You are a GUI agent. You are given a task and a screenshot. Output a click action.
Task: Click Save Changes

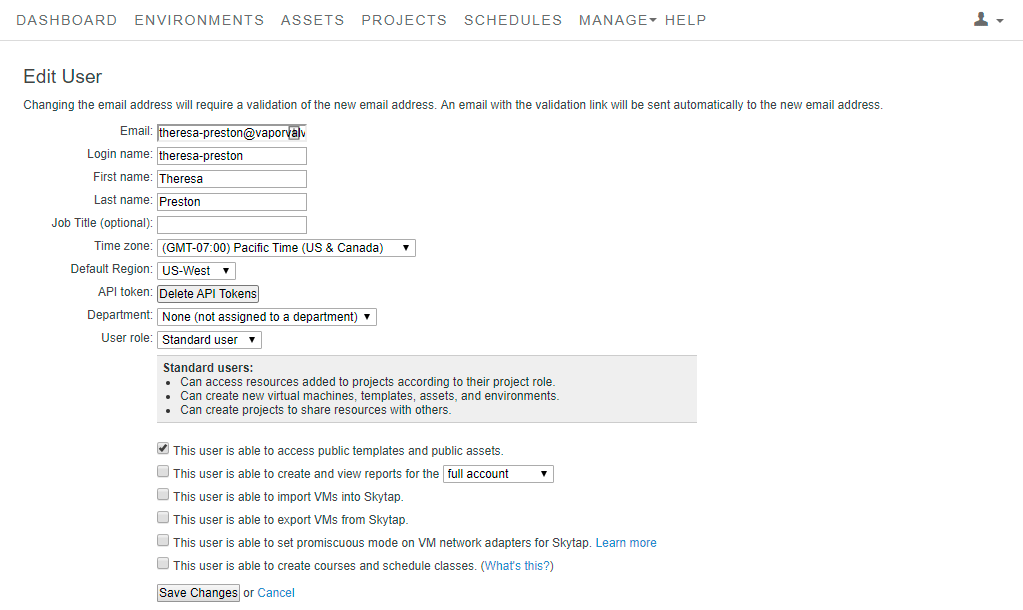pyautogui.click(x=197, y=592)
